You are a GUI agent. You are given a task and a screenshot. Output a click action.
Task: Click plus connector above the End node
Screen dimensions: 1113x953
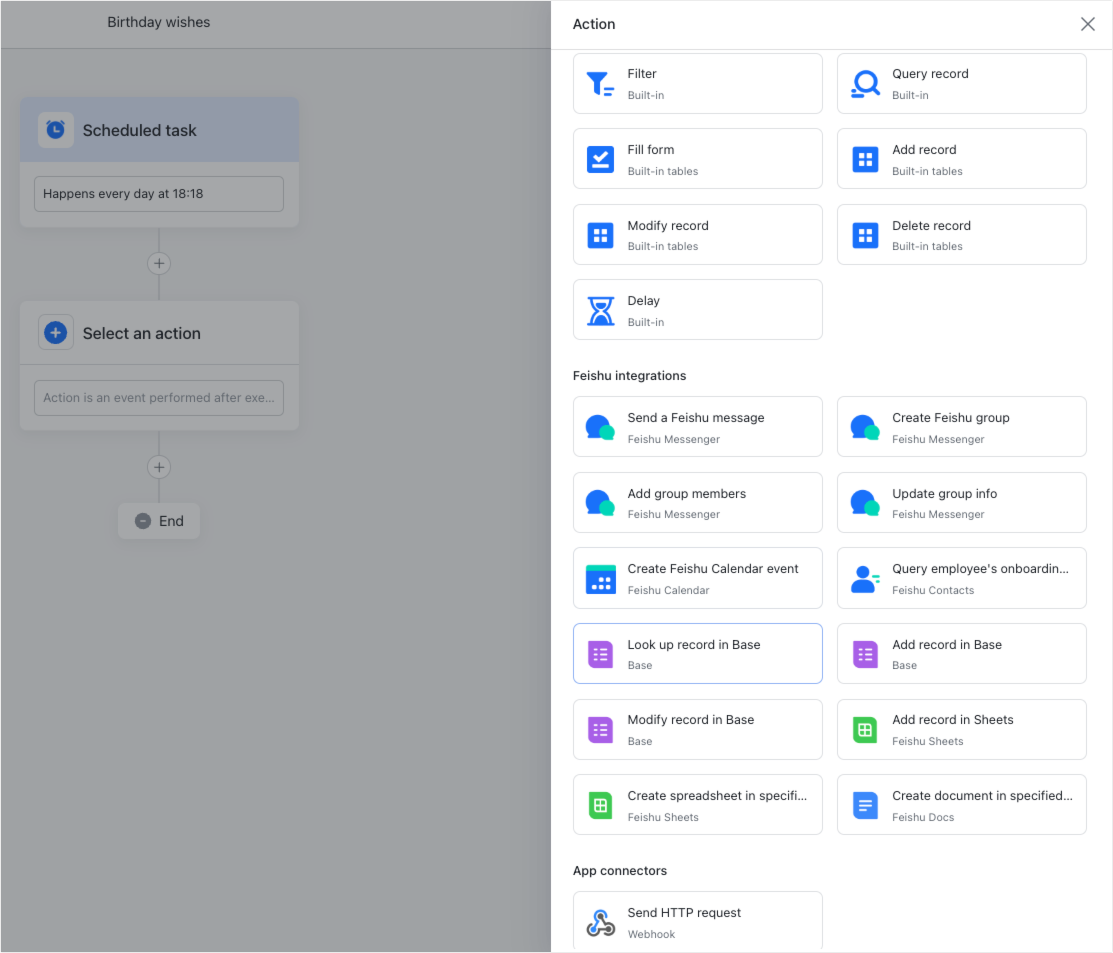coord(159,467)
